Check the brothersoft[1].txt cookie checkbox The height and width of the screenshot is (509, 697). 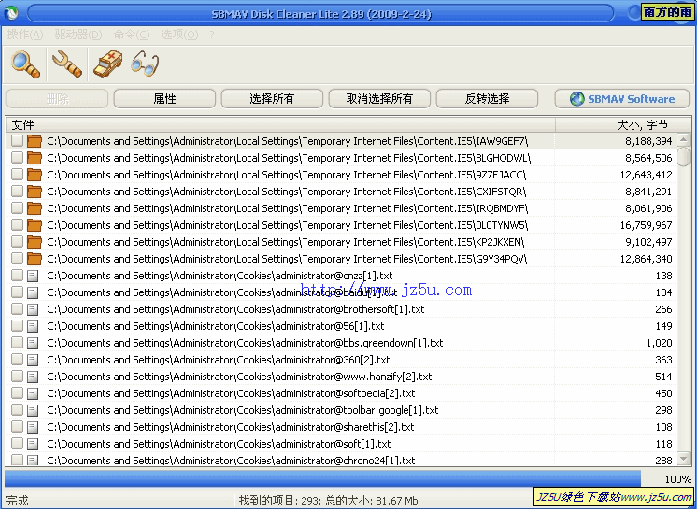click(x=17, y=309)
